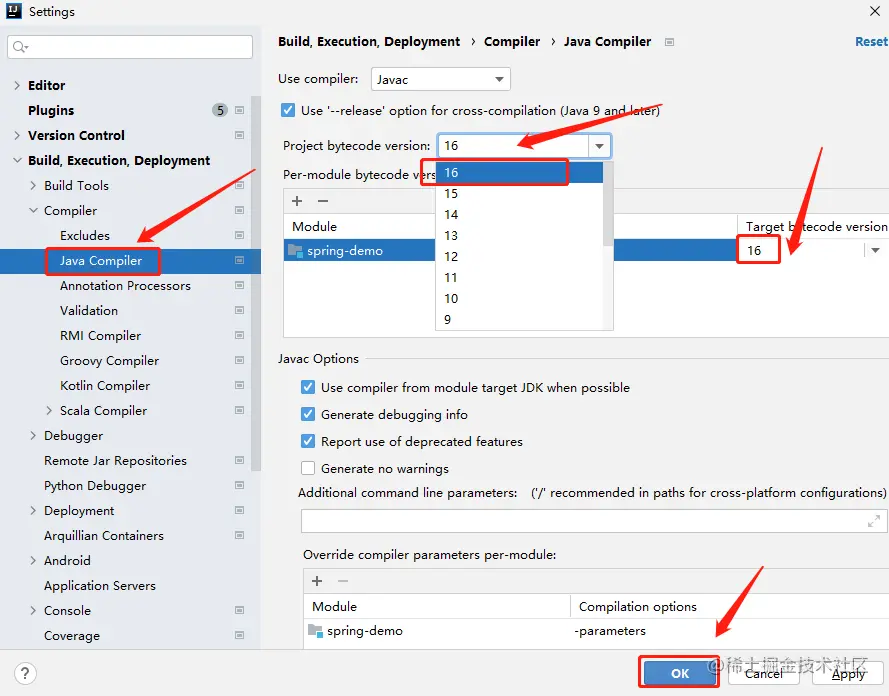Click the Arquillian Containers row project icon
The image size is (889, 696).
(x=239, y=535)
